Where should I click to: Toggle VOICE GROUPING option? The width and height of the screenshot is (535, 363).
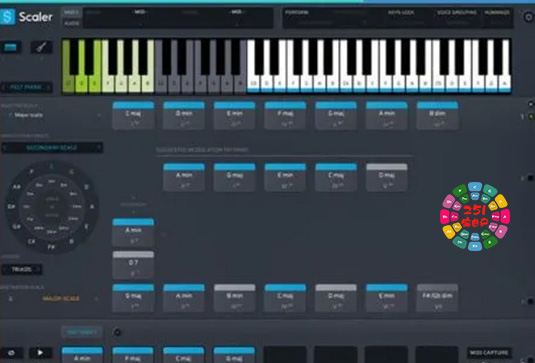(457, 13)
